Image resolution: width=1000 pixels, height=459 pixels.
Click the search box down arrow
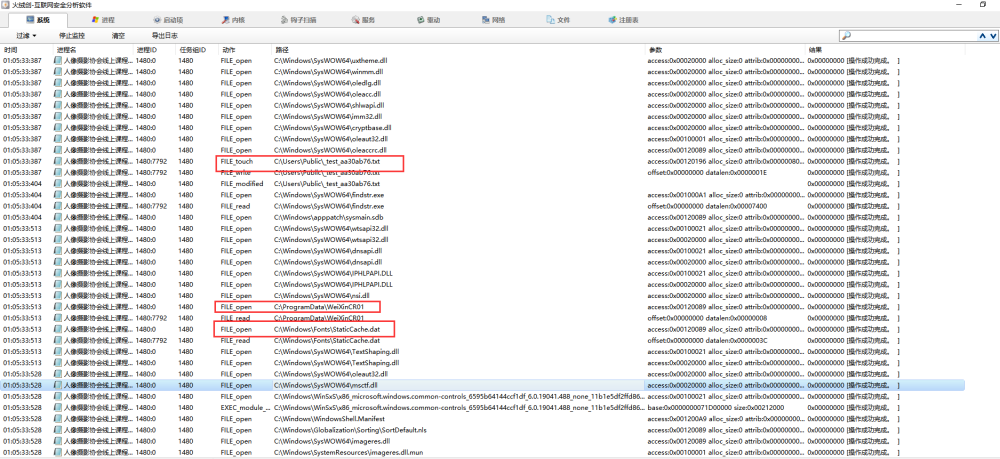(x=992, y=36)
